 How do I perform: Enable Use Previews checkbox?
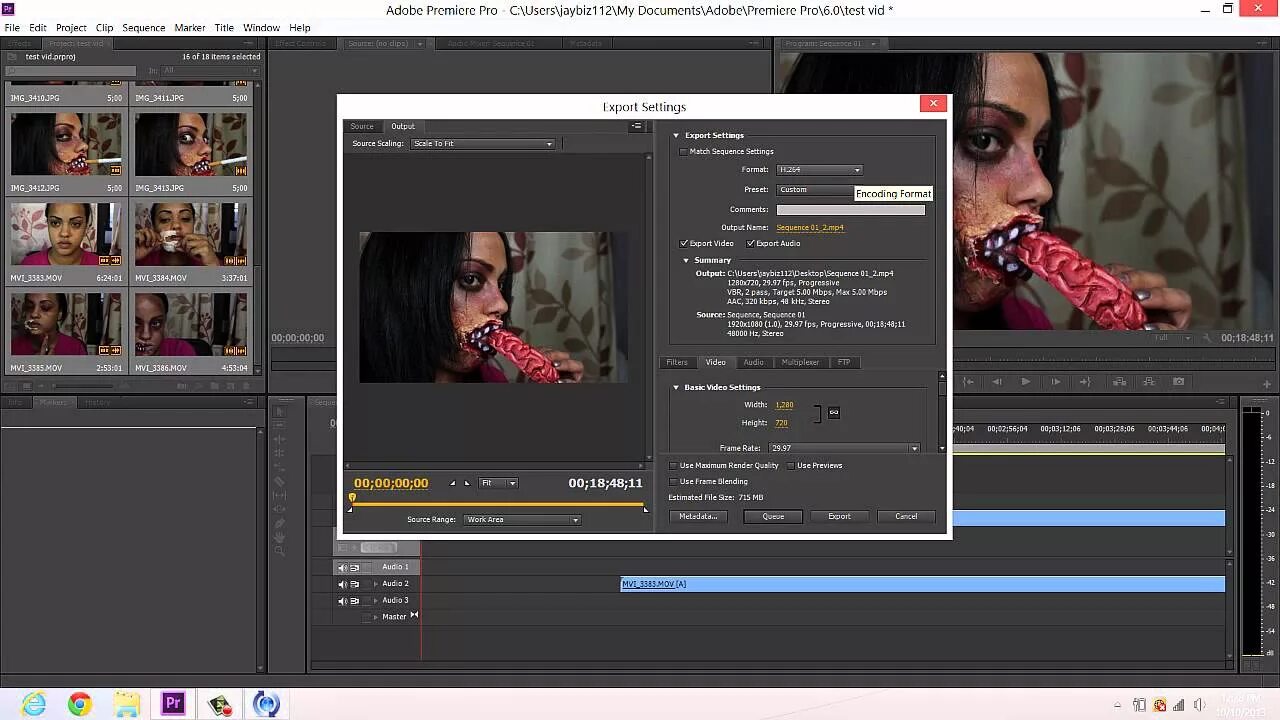pos(790,466)
